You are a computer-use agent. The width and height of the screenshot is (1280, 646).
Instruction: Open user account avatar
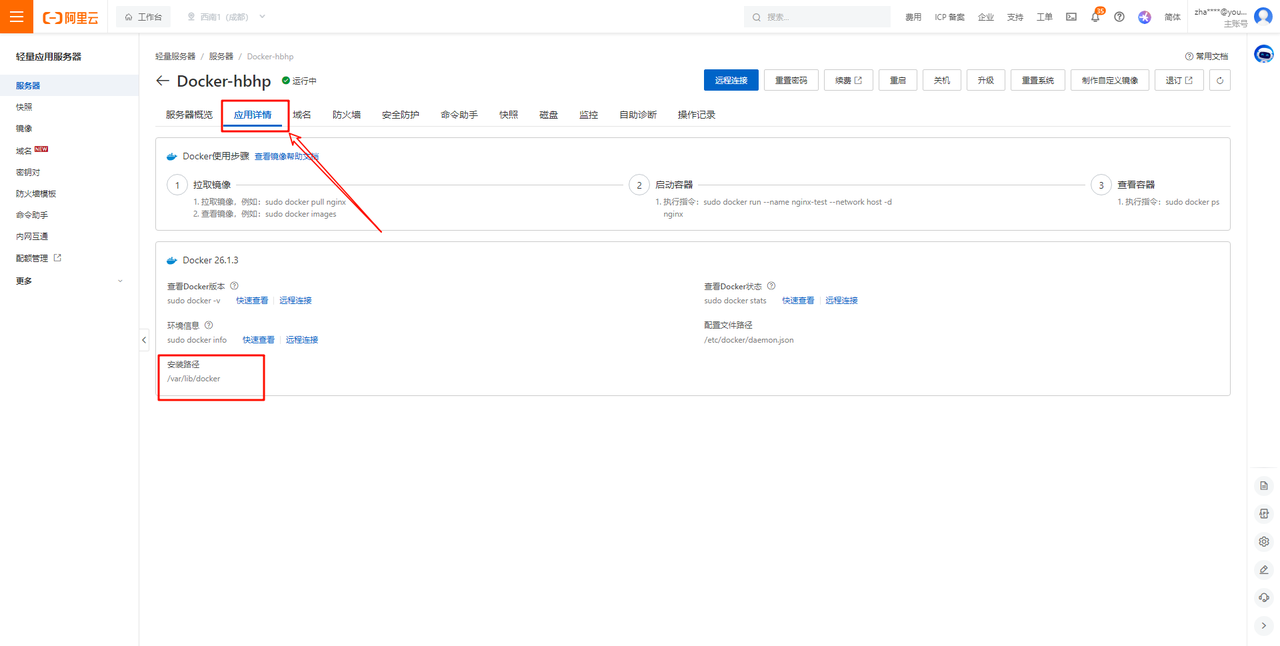click(x=1263, y=17)
